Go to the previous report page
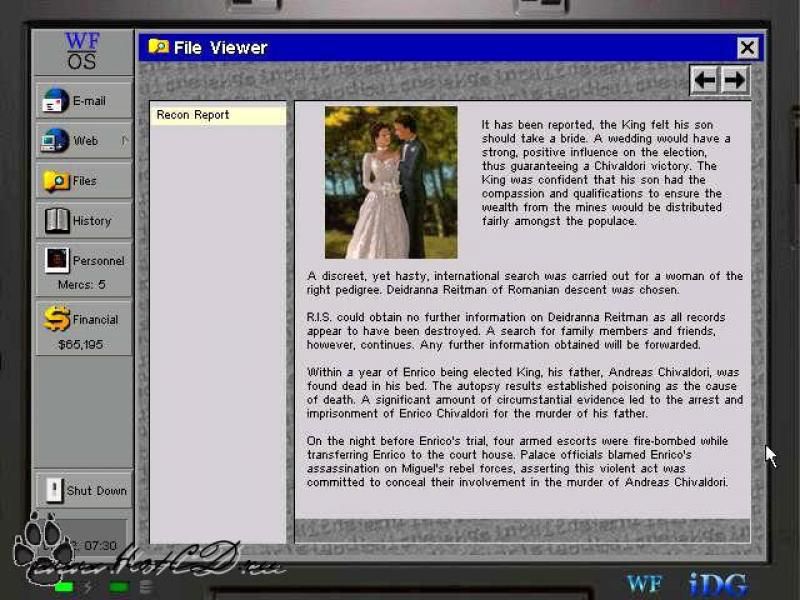The image size is (800, 600). tap(705, 81)
